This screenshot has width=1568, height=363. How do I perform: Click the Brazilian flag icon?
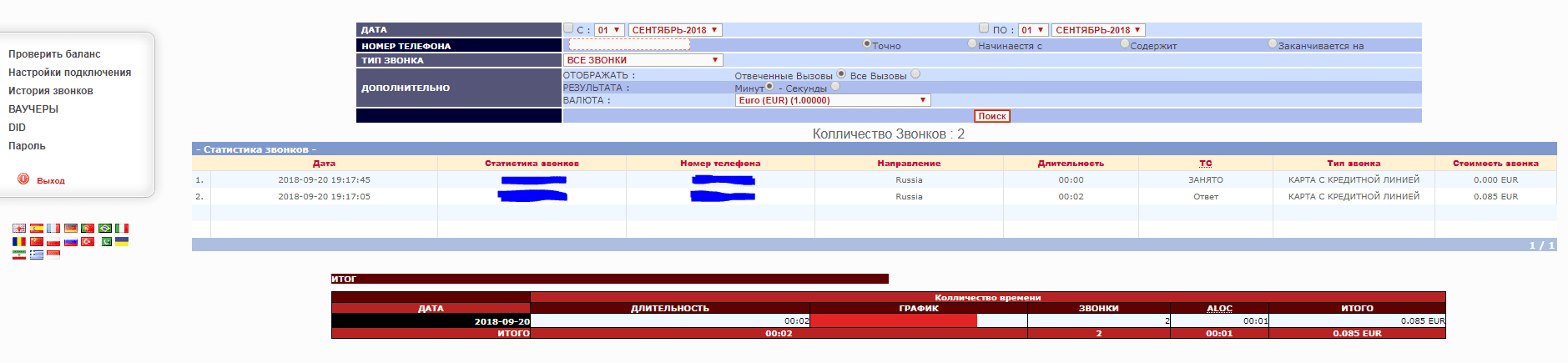105,228
